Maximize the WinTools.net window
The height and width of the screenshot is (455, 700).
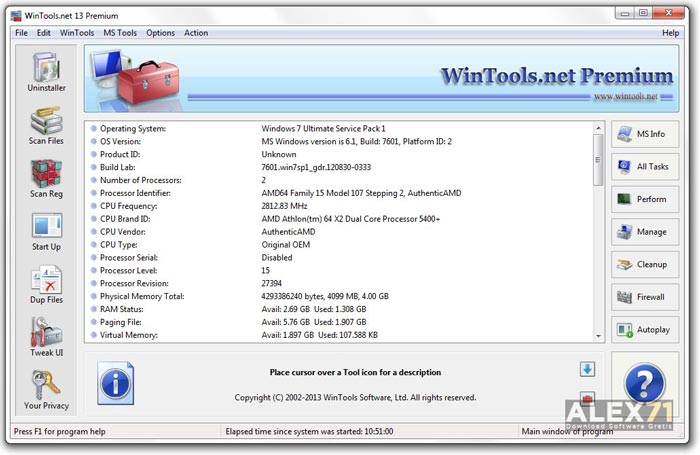pyautogui.click(x=643, y=13)
